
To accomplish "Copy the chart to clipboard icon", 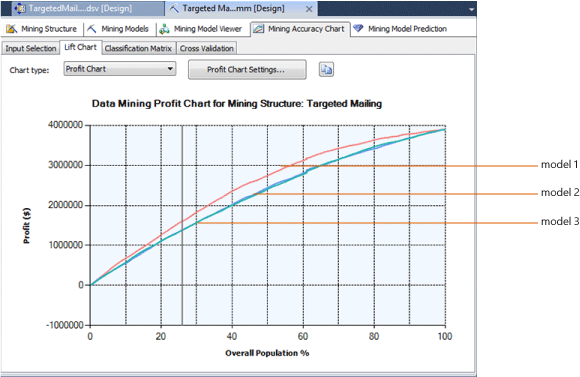I will [x=326, y=70].
